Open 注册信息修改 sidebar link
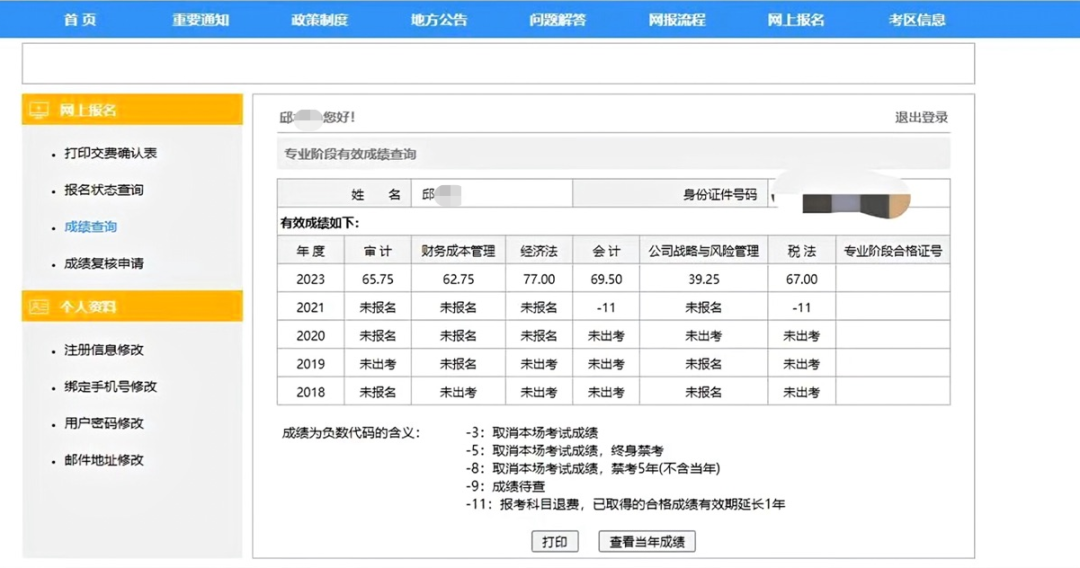The image size is (1080, 568). pos(104,350)
